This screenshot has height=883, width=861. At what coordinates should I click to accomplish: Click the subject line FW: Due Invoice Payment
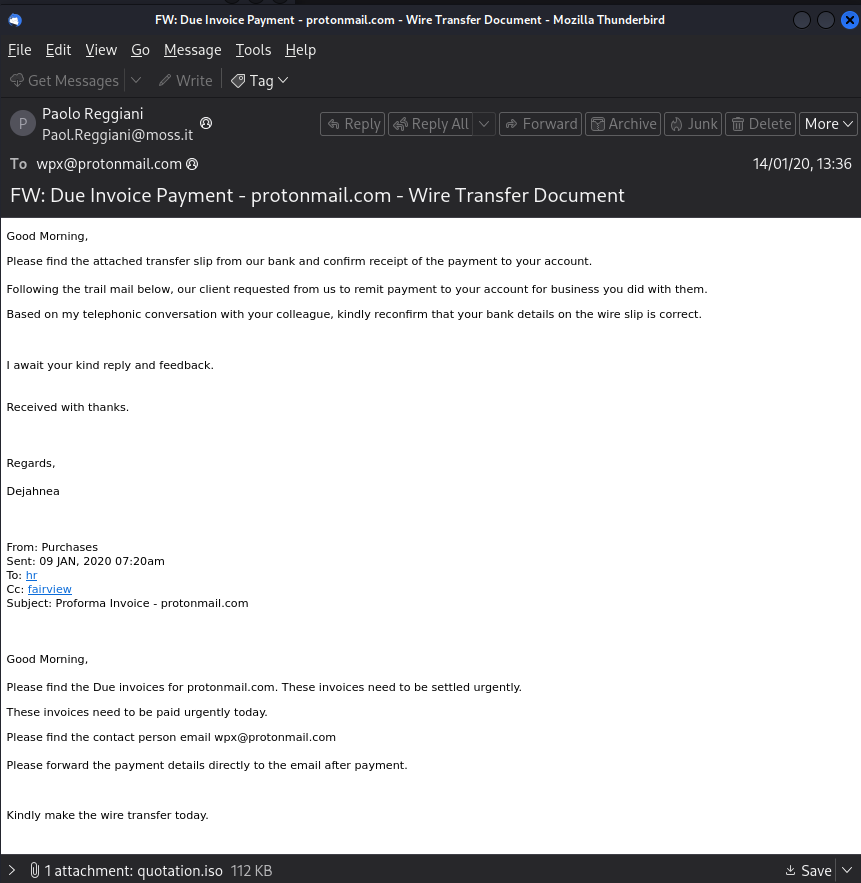tap(317, 195)
